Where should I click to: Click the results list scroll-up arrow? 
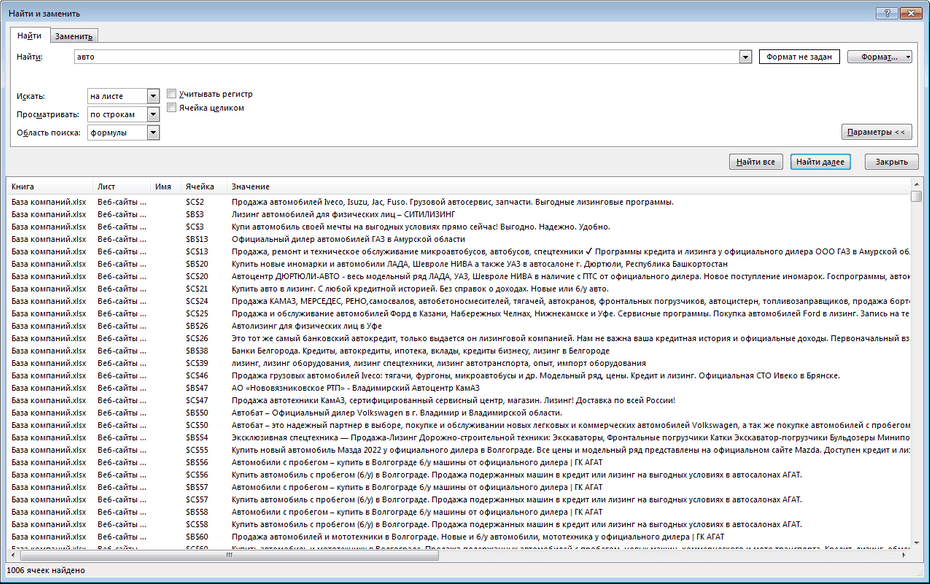pos(916,184)
